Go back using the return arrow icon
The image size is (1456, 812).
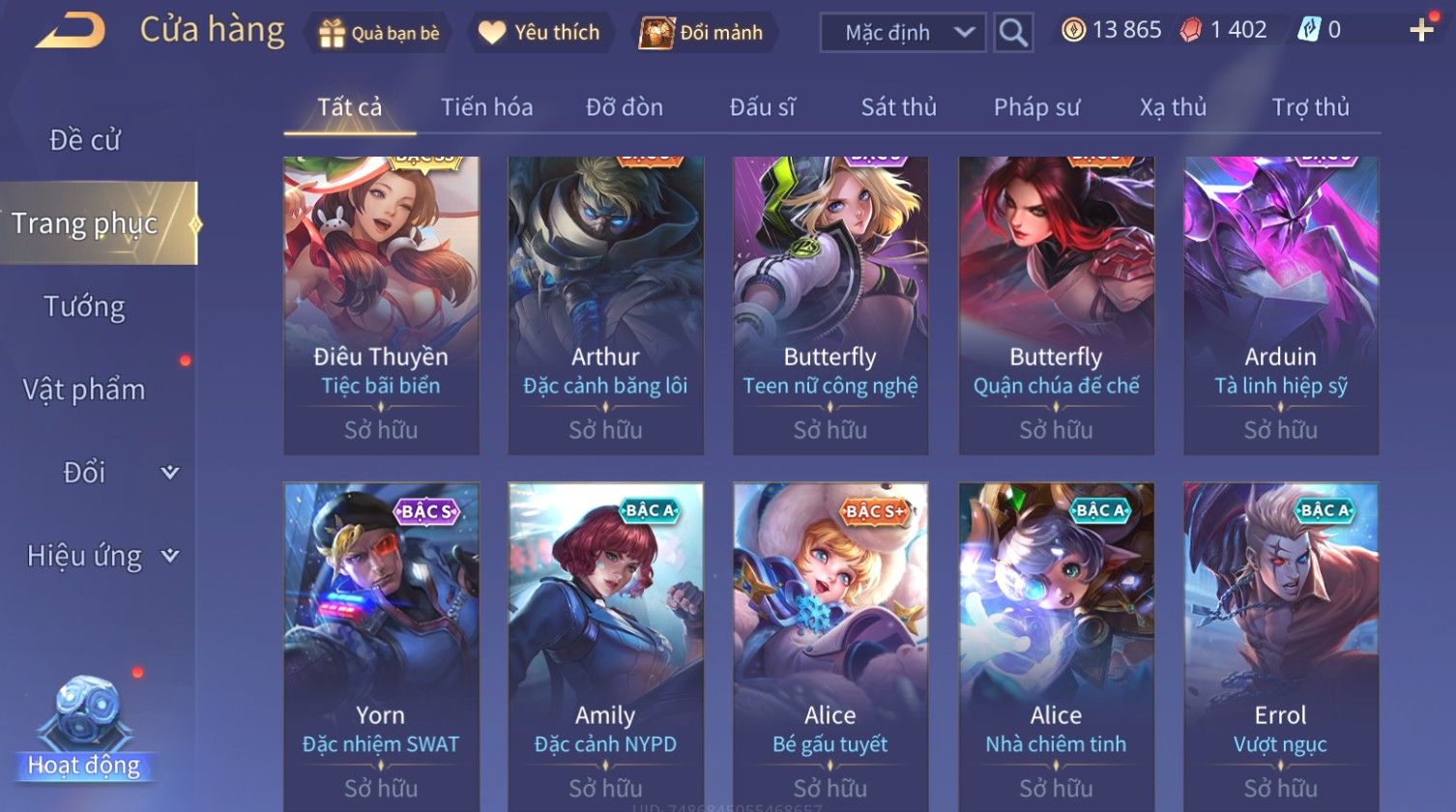(71, 31)
